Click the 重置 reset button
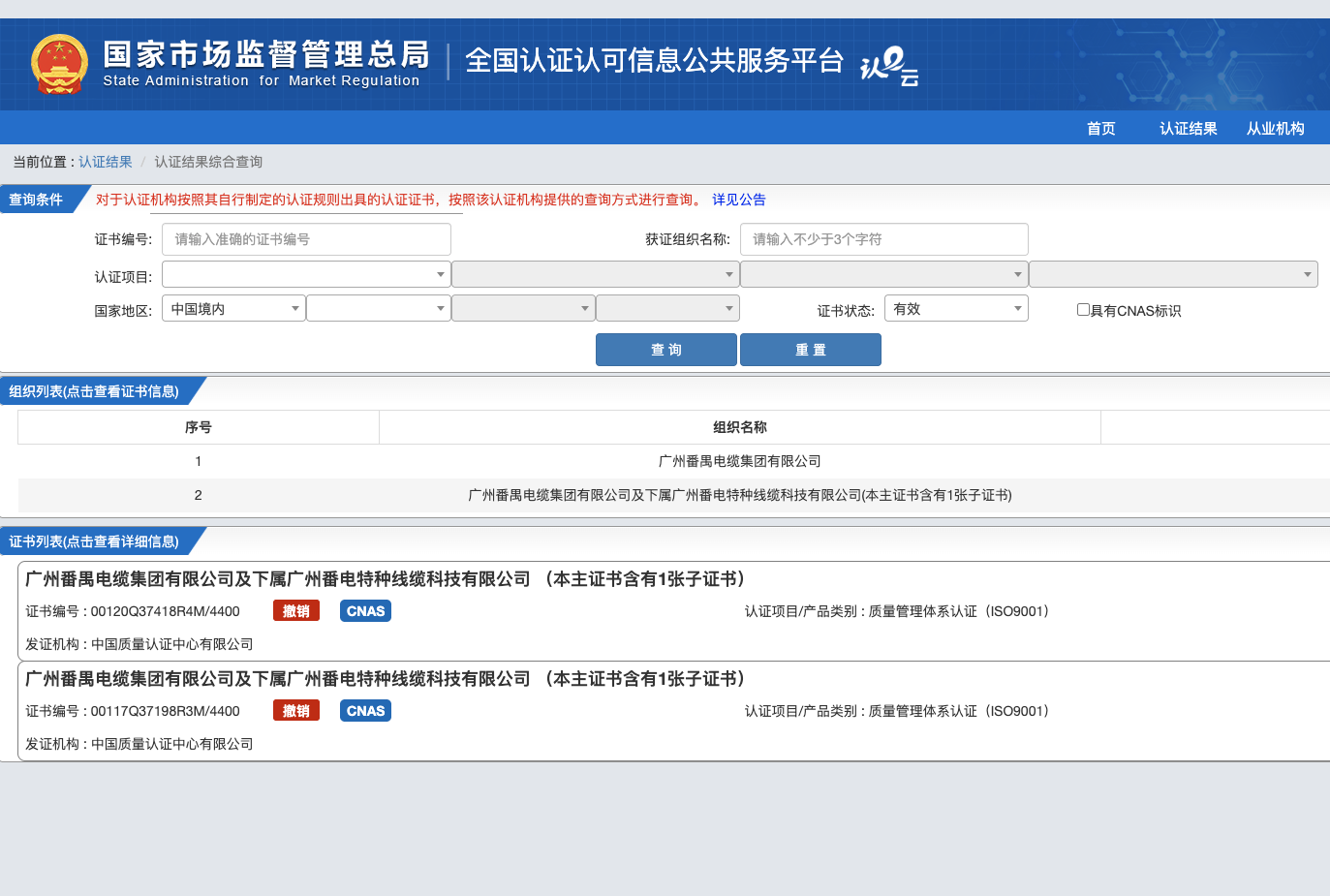Screen dimensions: 1330x896 811,350
